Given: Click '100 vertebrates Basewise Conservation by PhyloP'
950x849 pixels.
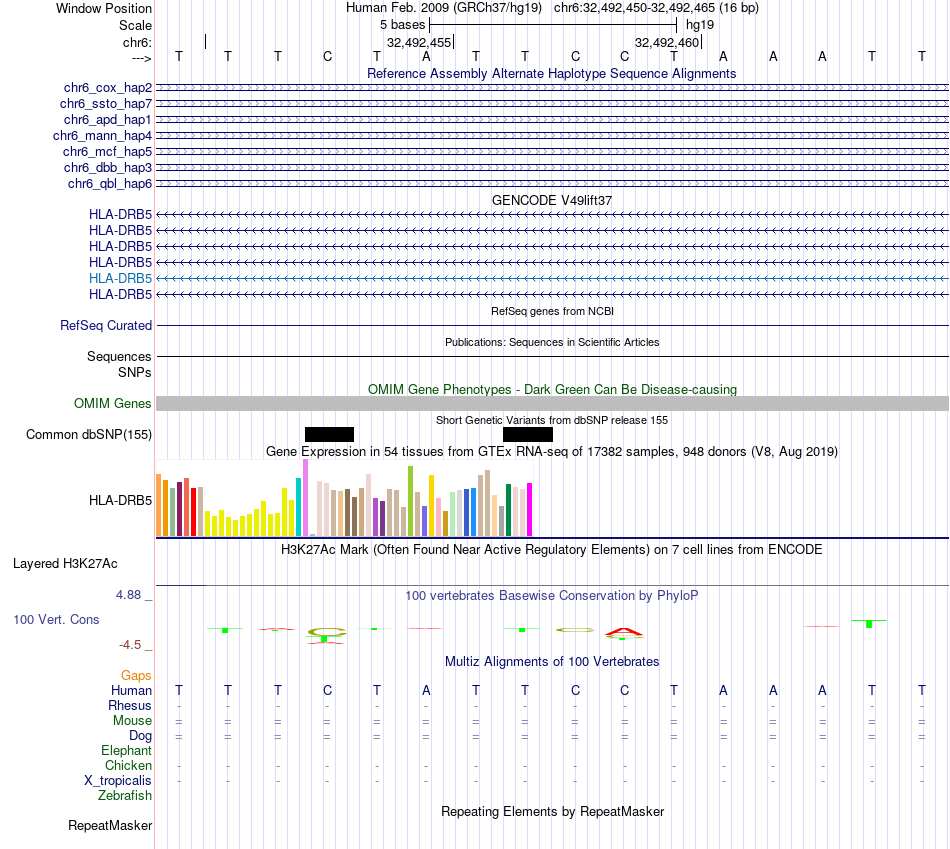Looking at the screenshot, I should (552, 596).
